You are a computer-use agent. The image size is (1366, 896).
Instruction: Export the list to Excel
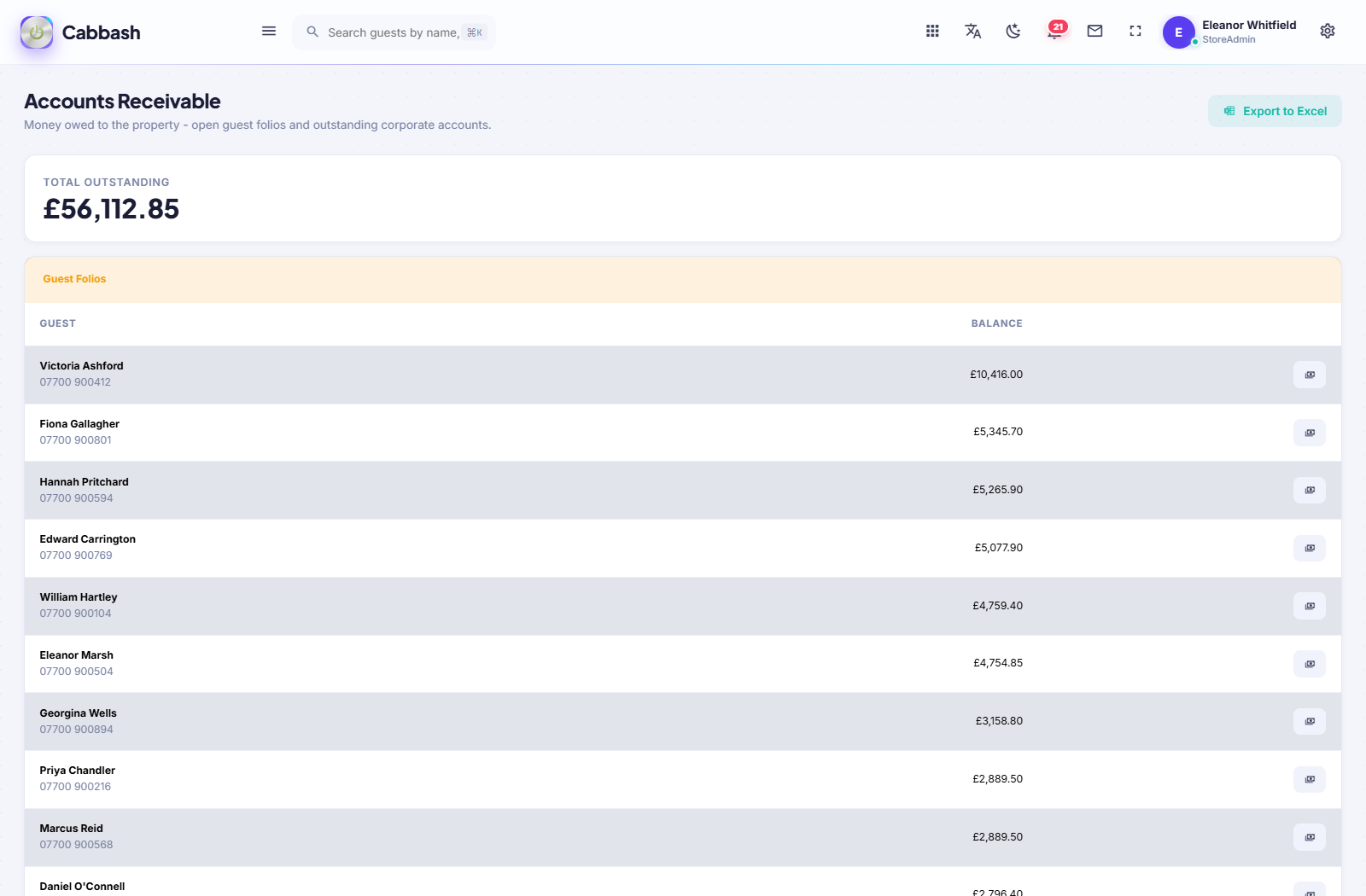1275,111
